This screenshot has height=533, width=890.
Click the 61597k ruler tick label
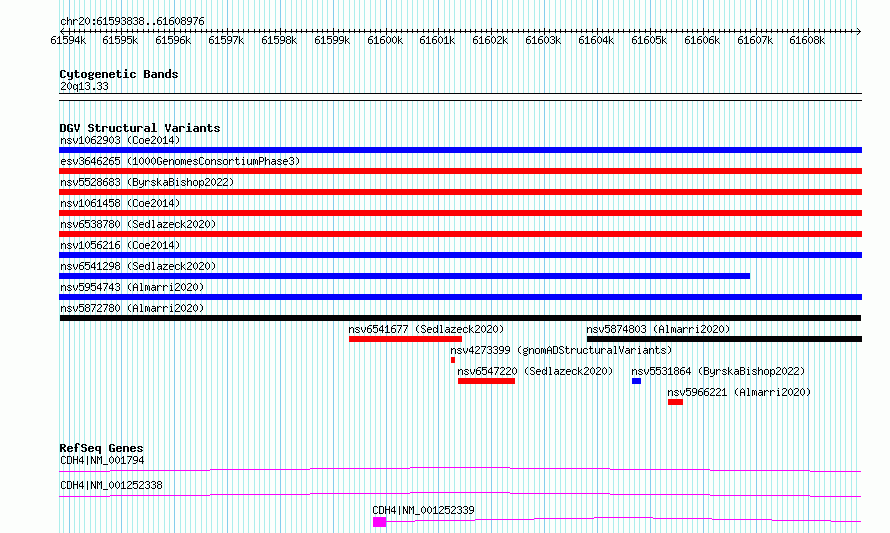coord(226,40)
